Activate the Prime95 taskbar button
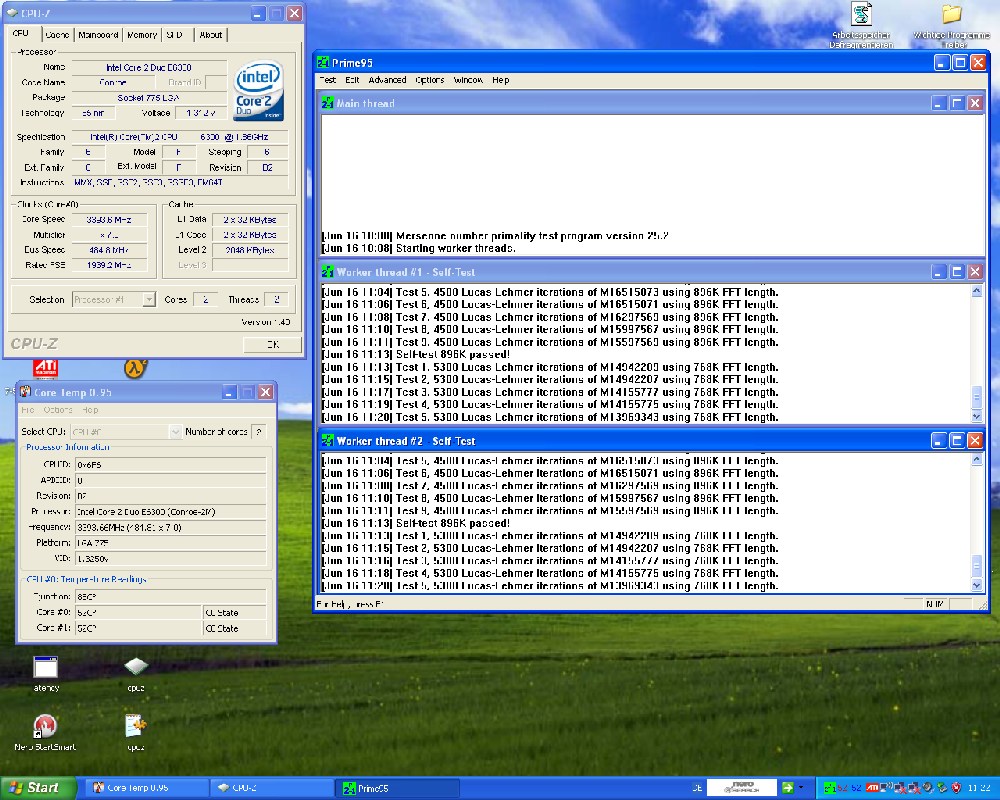Image resolution: width=1000 pixels, height=800 pixels. coord(397,788)
